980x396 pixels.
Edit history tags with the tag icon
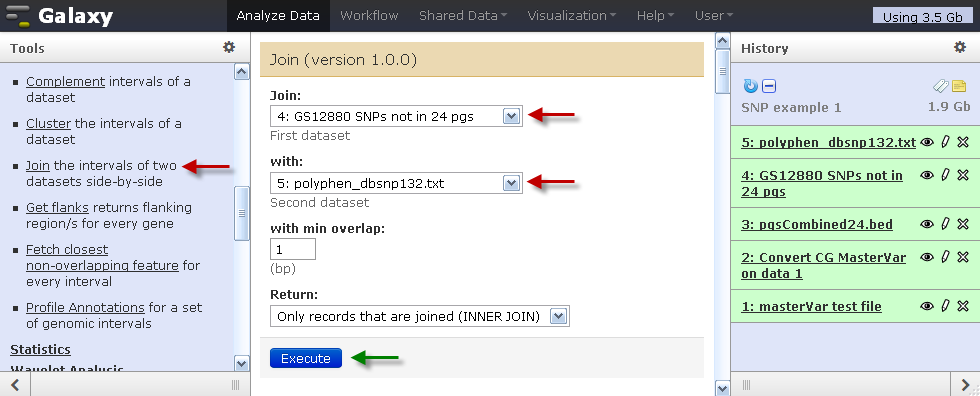(x=941, y=86)
